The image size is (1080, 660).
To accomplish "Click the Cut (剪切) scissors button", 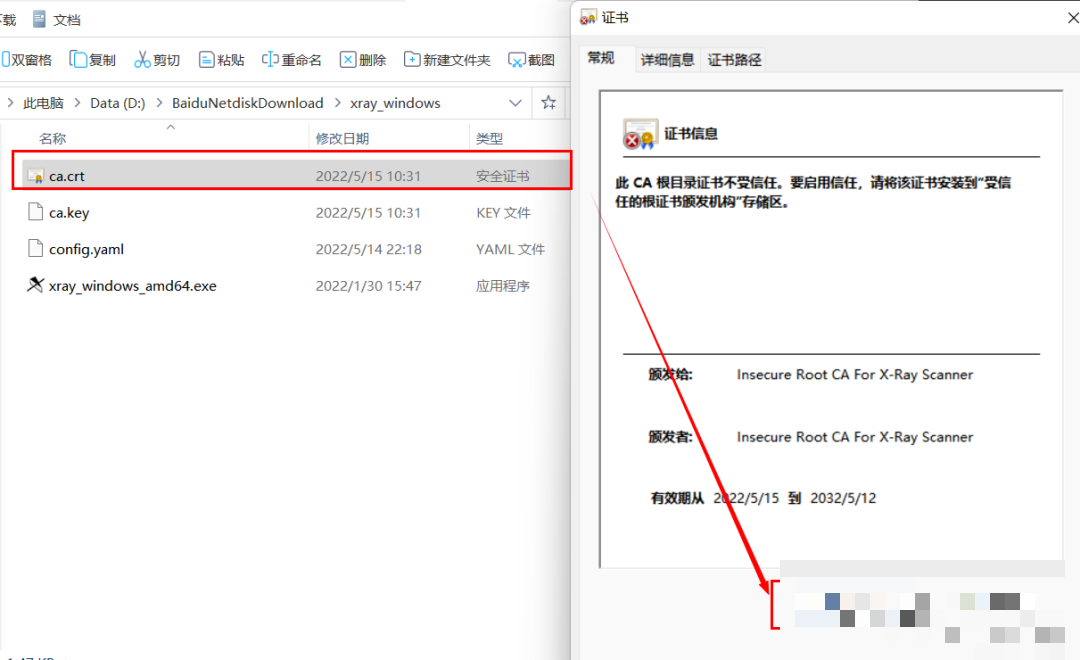I will (x=157, y=60).
